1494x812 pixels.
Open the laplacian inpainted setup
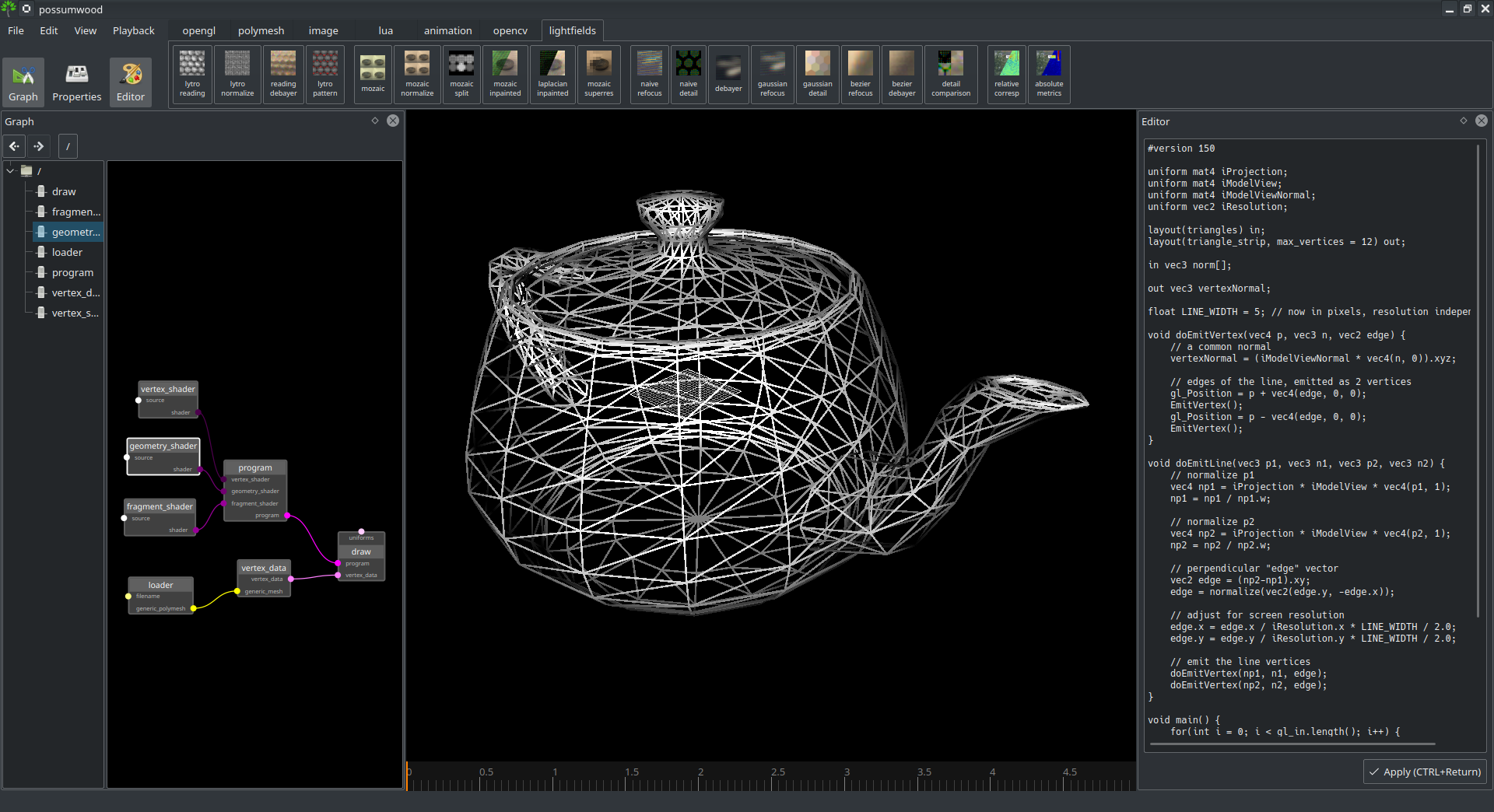pos(552,74)
